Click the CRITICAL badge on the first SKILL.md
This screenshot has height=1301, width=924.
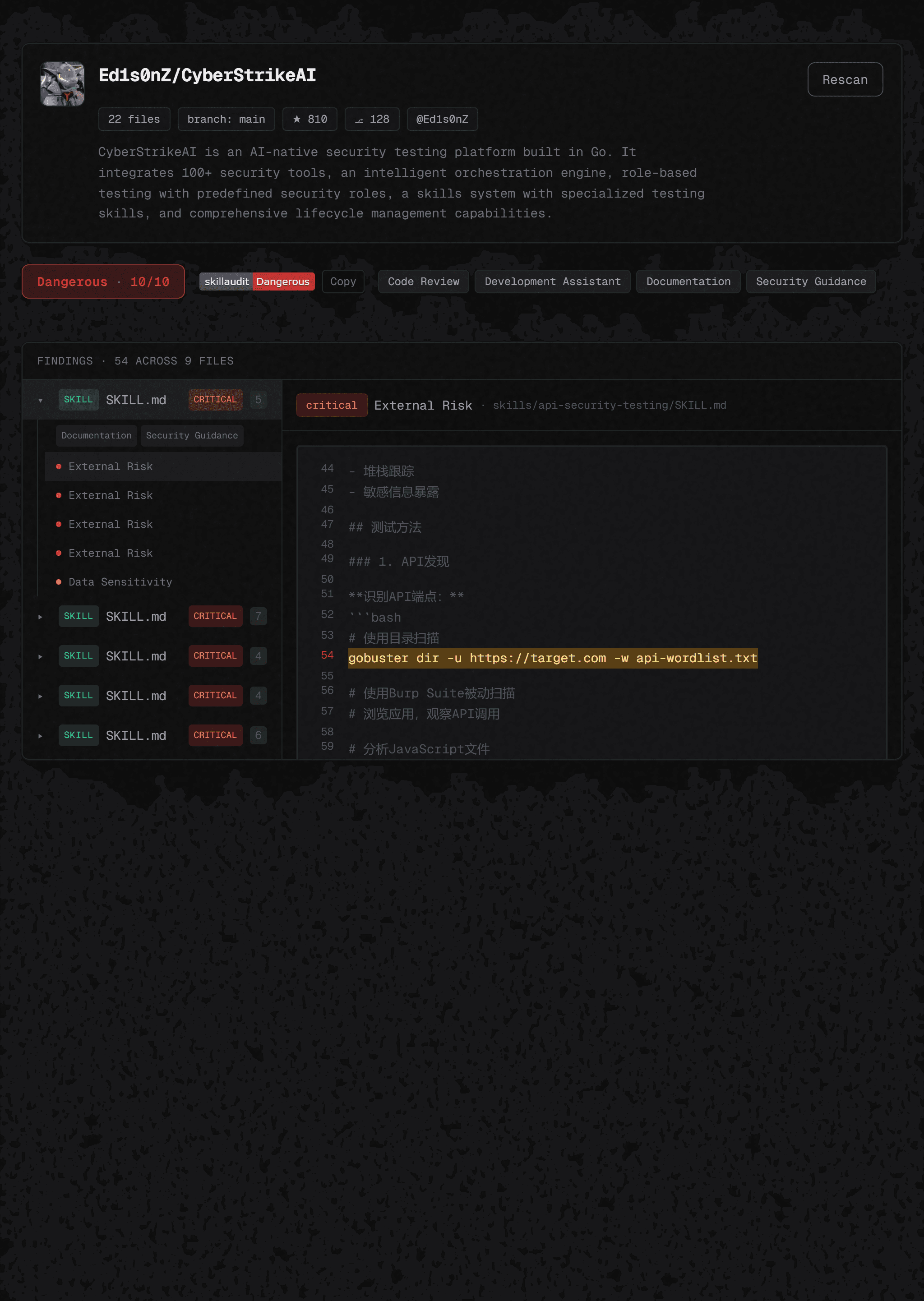coord(214,399)
